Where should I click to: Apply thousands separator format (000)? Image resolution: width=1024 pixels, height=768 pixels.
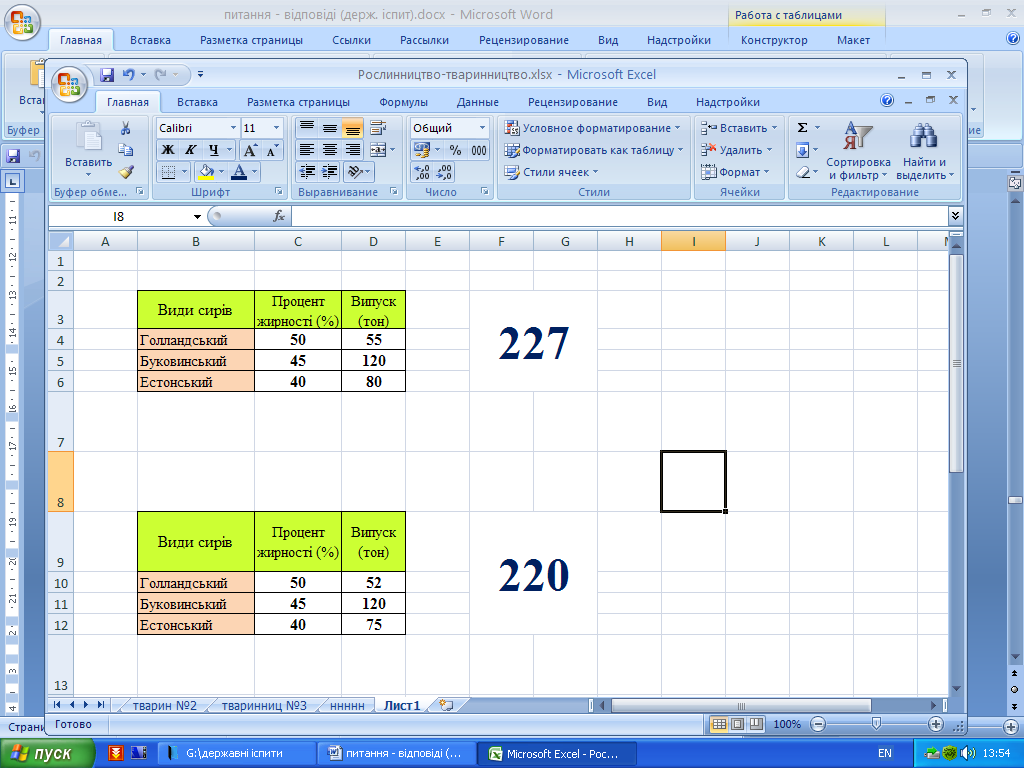[x=479, y=150]
